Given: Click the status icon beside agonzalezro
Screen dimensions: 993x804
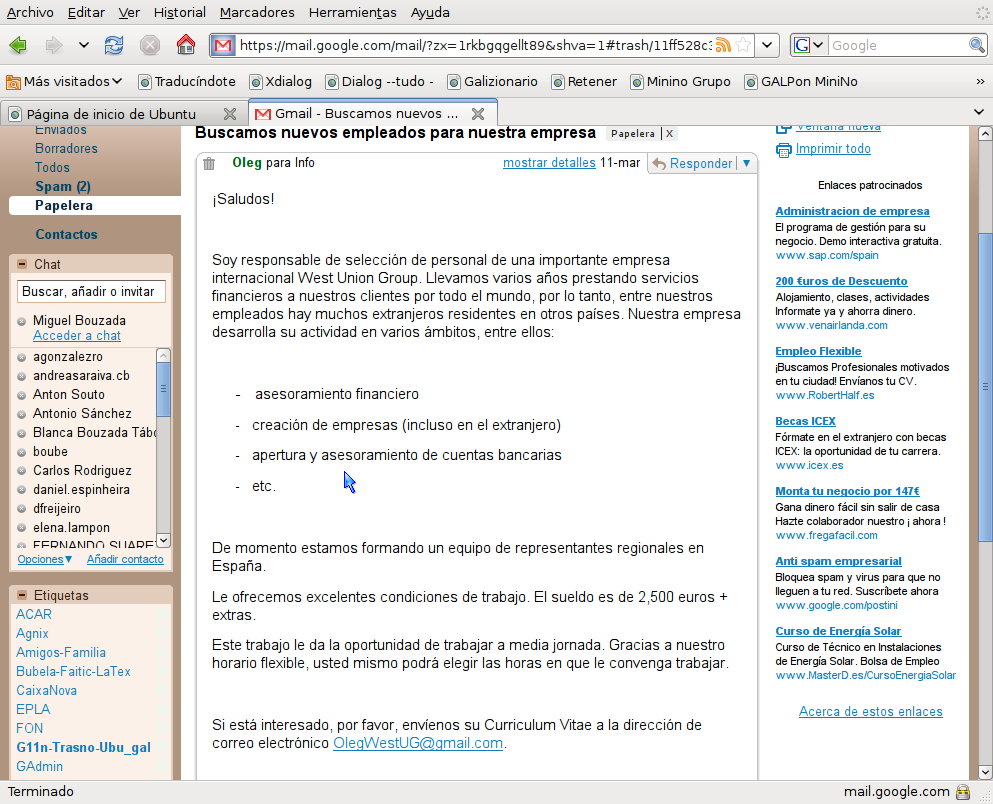Looking at the screenshot, I should [x=22, y=357].
